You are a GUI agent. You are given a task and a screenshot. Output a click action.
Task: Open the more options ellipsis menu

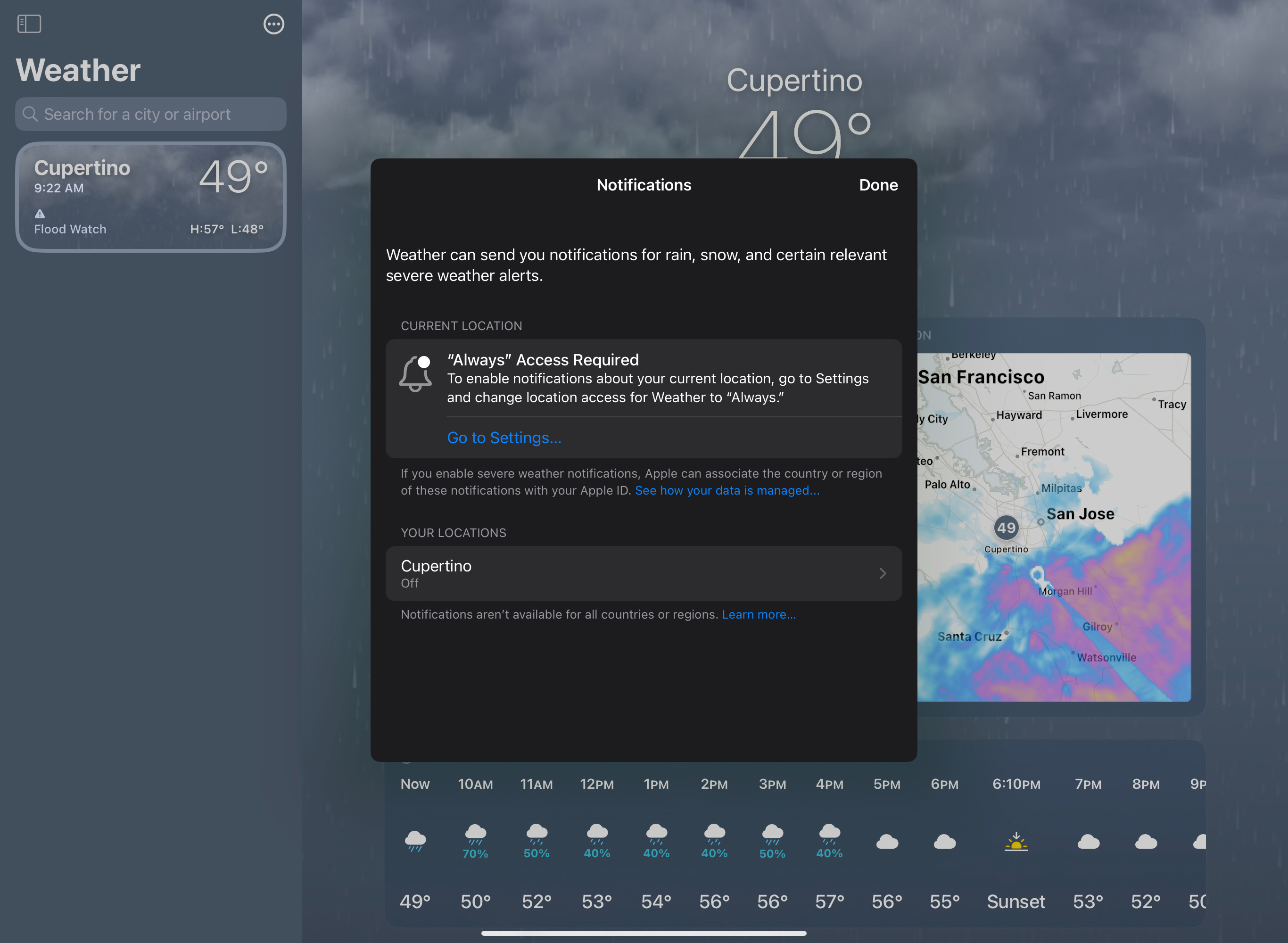coord(274,24)
